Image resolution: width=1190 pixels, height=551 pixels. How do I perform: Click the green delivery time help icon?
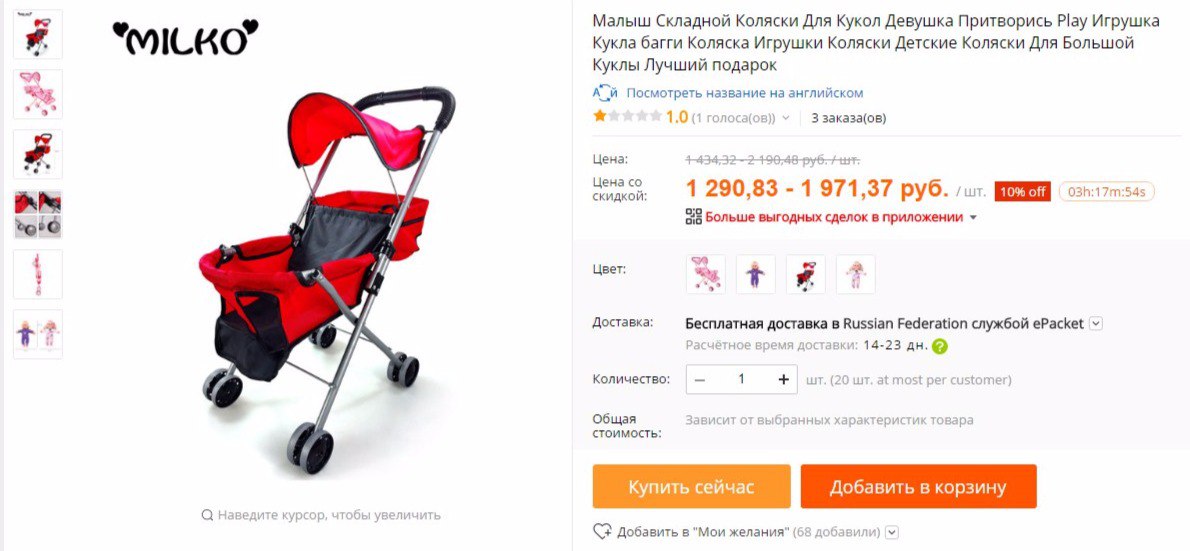pyautogui.click(x=940, y=346)
